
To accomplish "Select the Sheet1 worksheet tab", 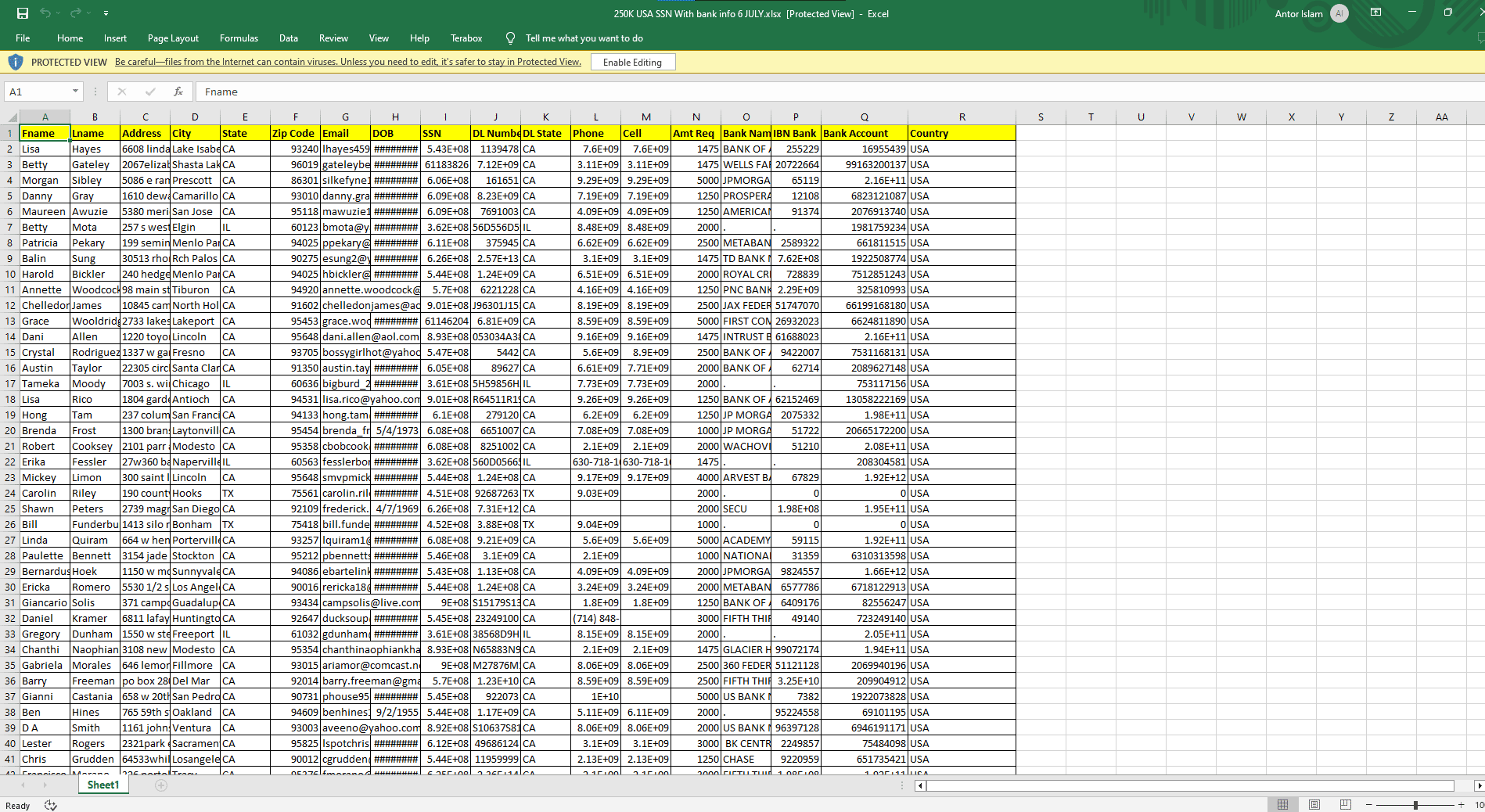I will coord(103,785).
